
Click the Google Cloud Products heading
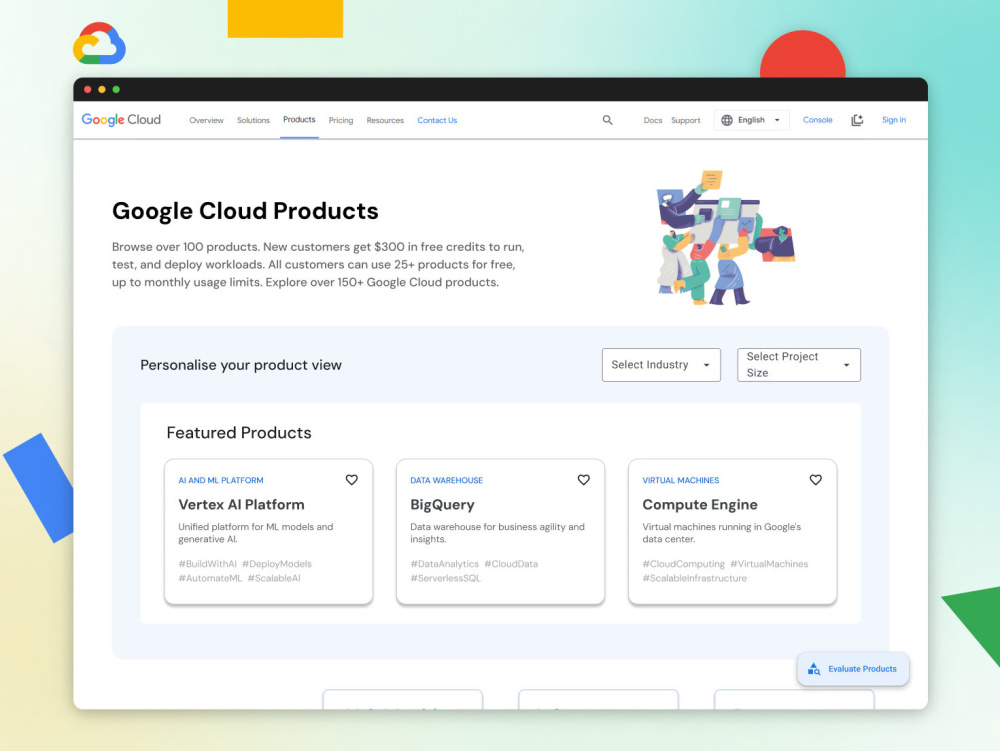(245, 210)
